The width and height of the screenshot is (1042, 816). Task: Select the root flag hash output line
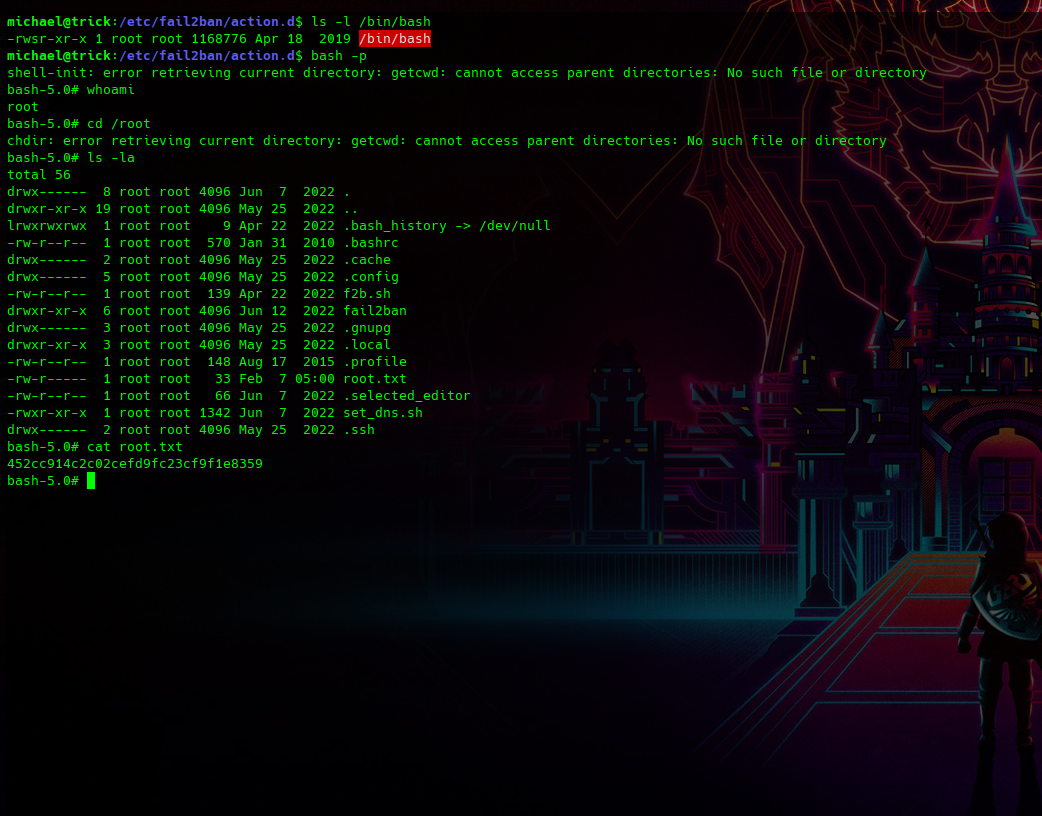135,464
